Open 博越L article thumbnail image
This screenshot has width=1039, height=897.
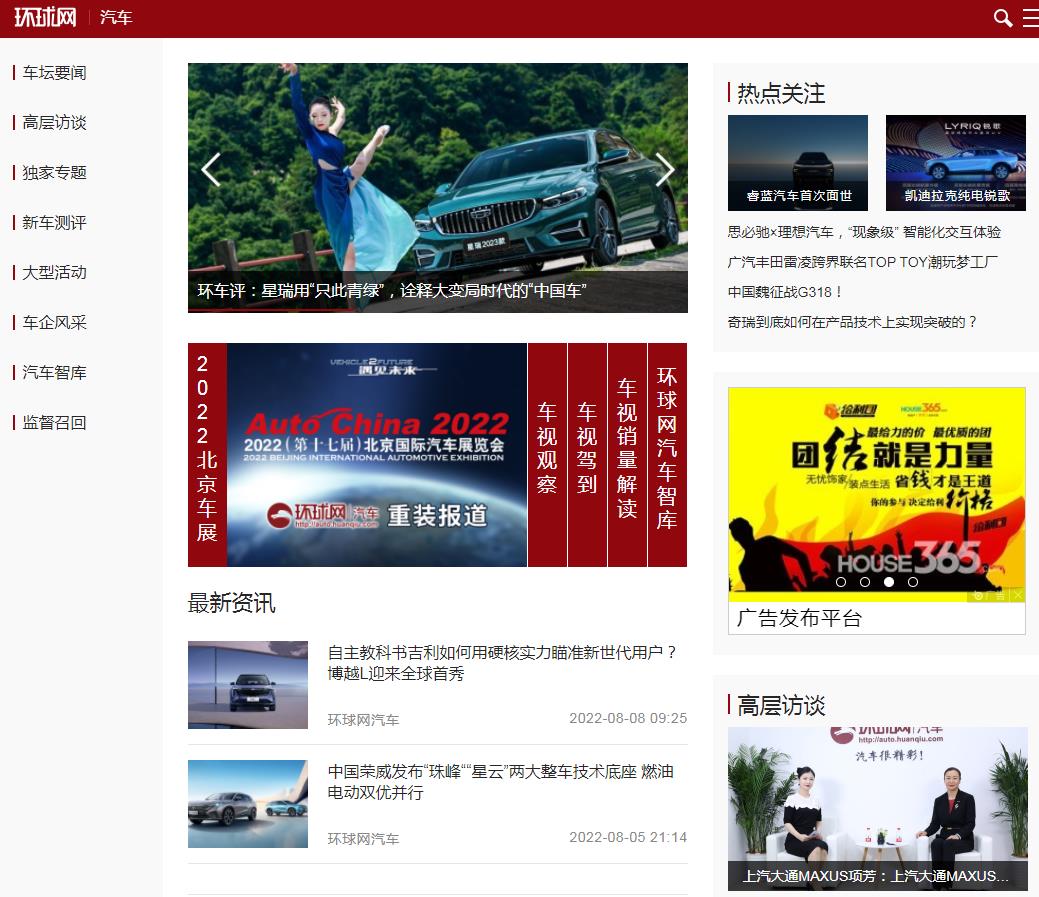point(248,685)
